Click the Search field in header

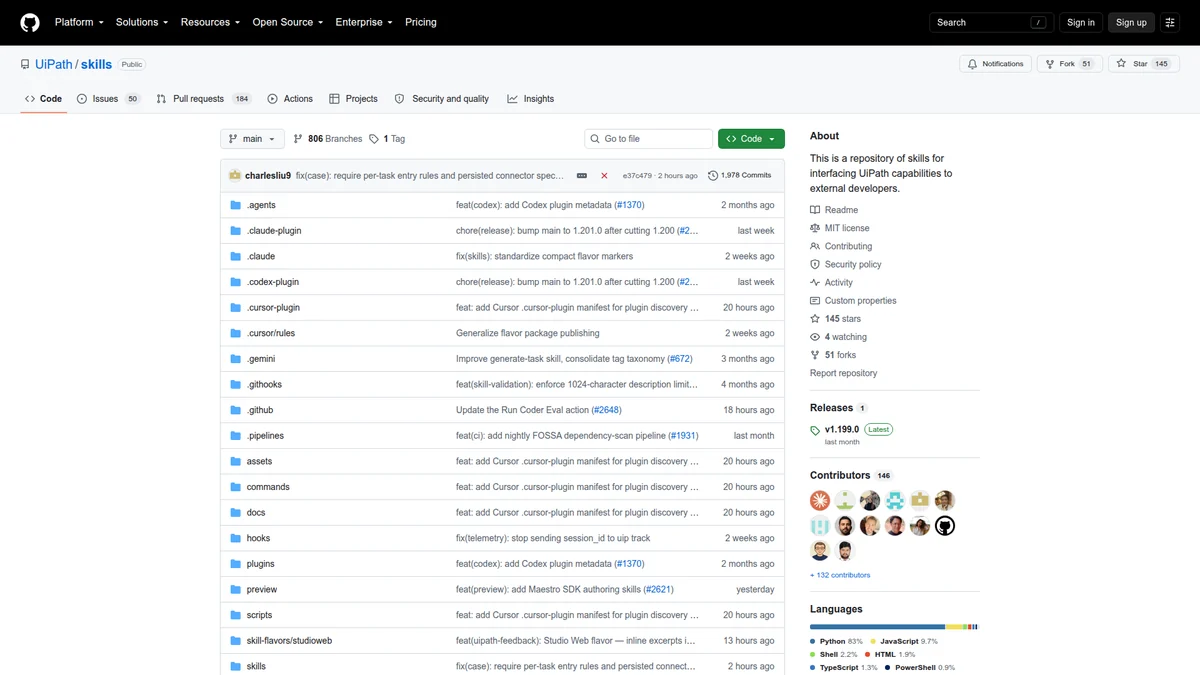[x=991, y=22]
